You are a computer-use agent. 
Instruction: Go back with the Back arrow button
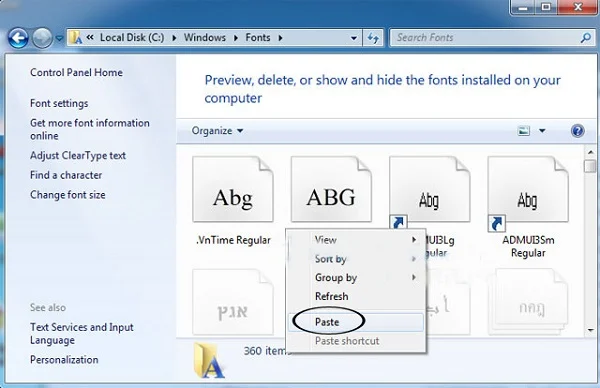[18, 38]
